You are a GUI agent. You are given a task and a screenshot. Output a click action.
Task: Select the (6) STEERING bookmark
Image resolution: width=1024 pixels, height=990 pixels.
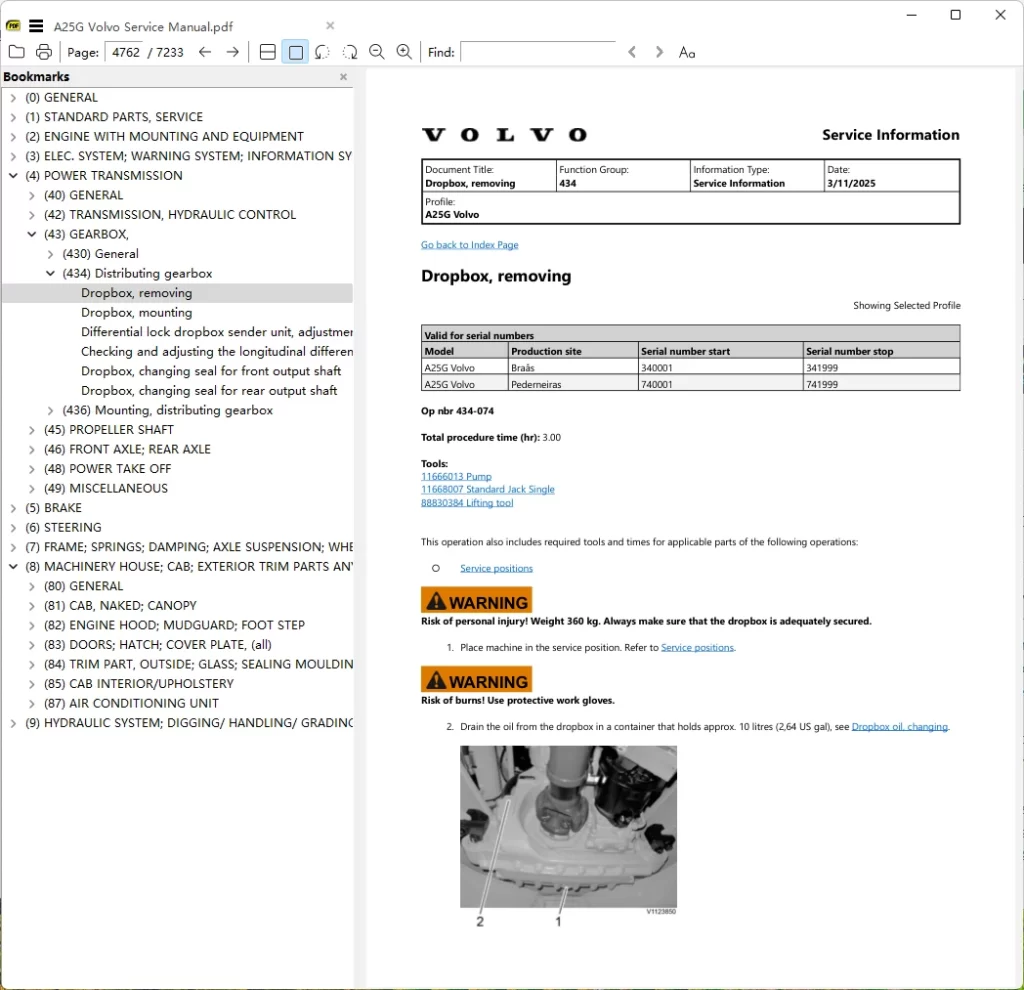pos(63,528)
